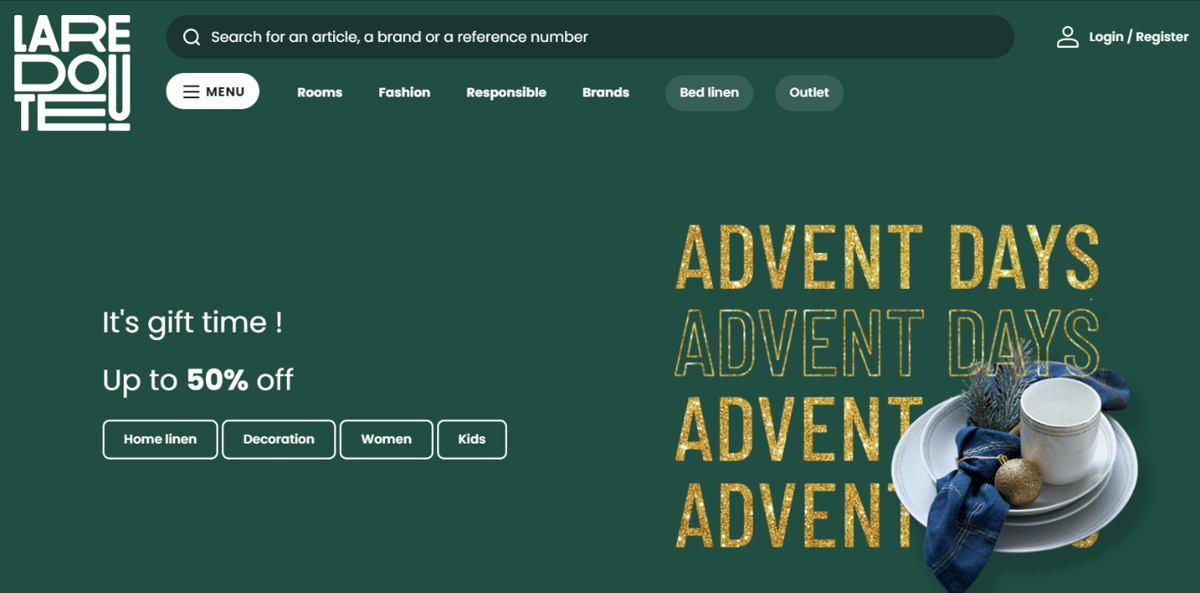Click the Decoration button
The image size is (1200, 593).
[279, 439]
